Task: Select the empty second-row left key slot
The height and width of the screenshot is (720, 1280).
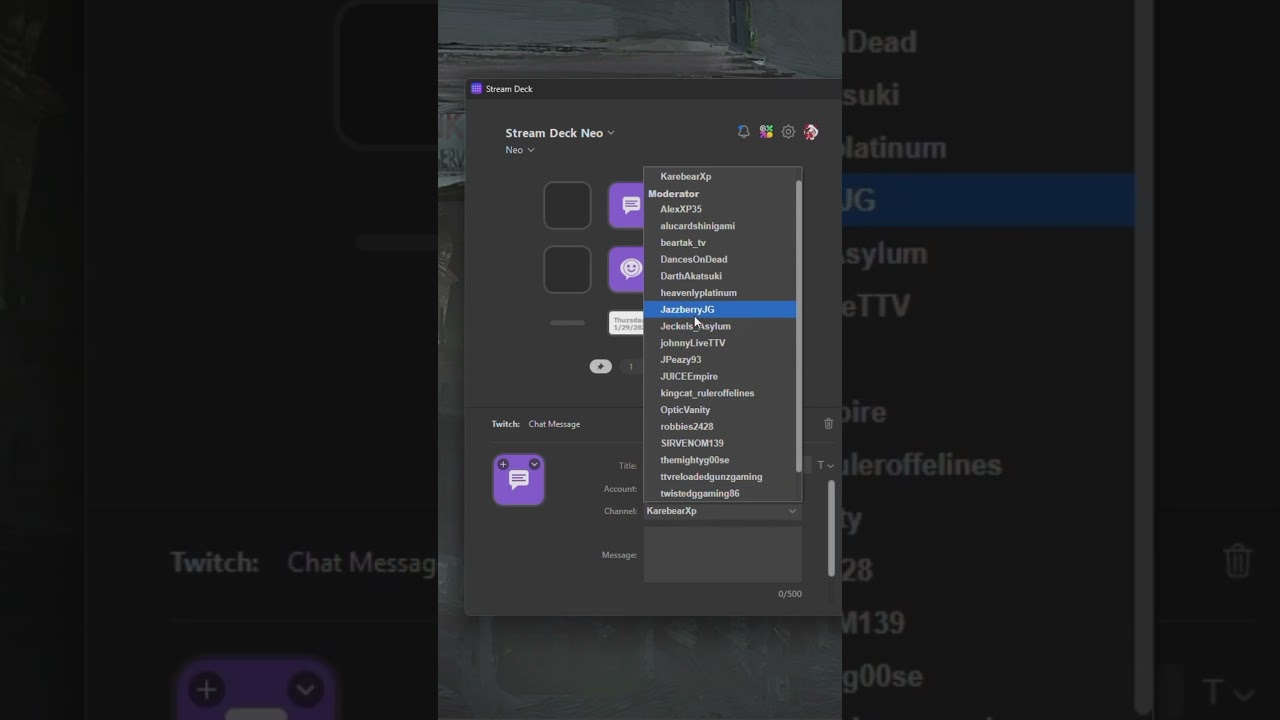Action: 567,269
